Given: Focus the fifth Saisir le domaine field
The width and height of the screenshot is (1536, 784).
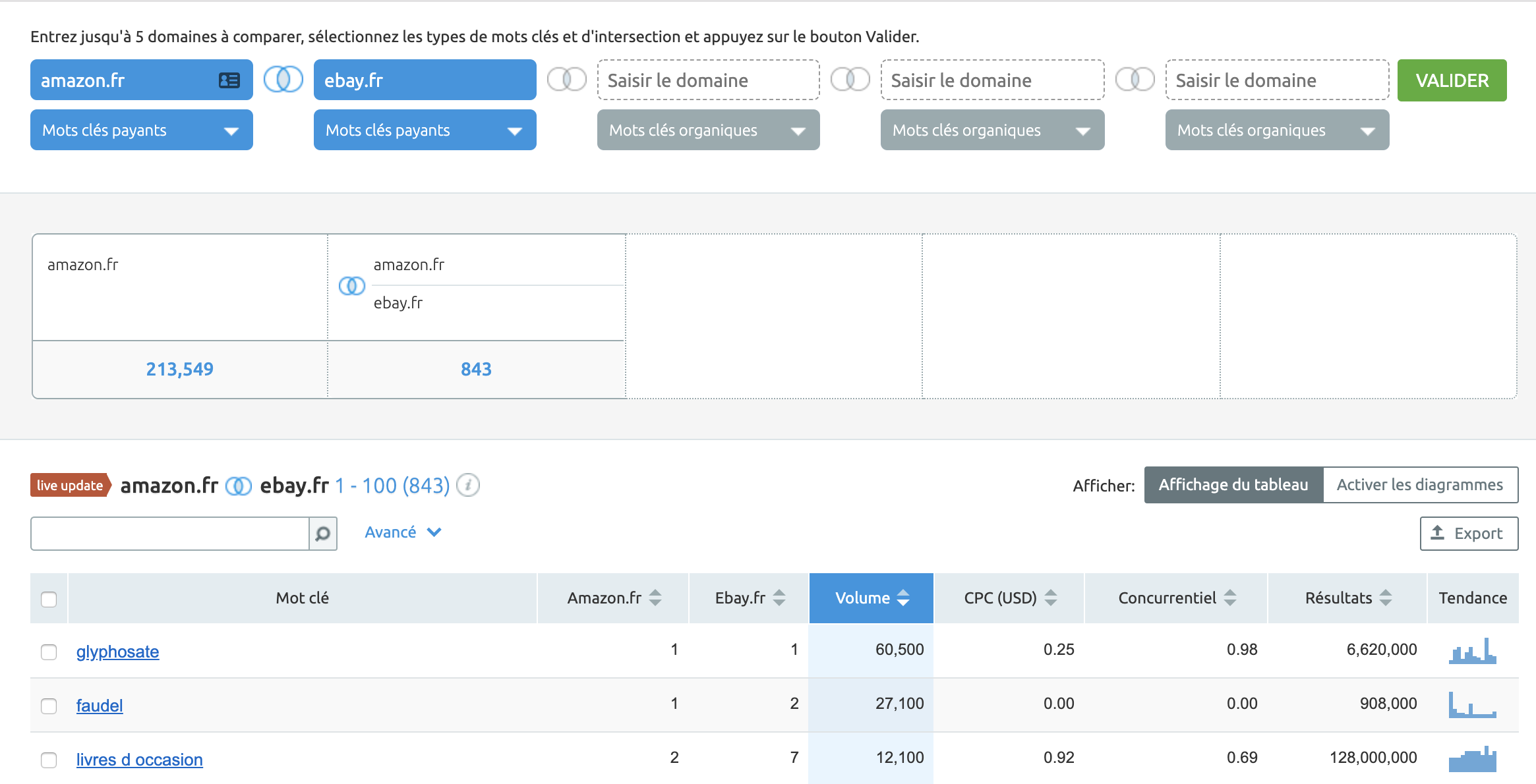Looking at the screenshot, I should (1278, 80).
